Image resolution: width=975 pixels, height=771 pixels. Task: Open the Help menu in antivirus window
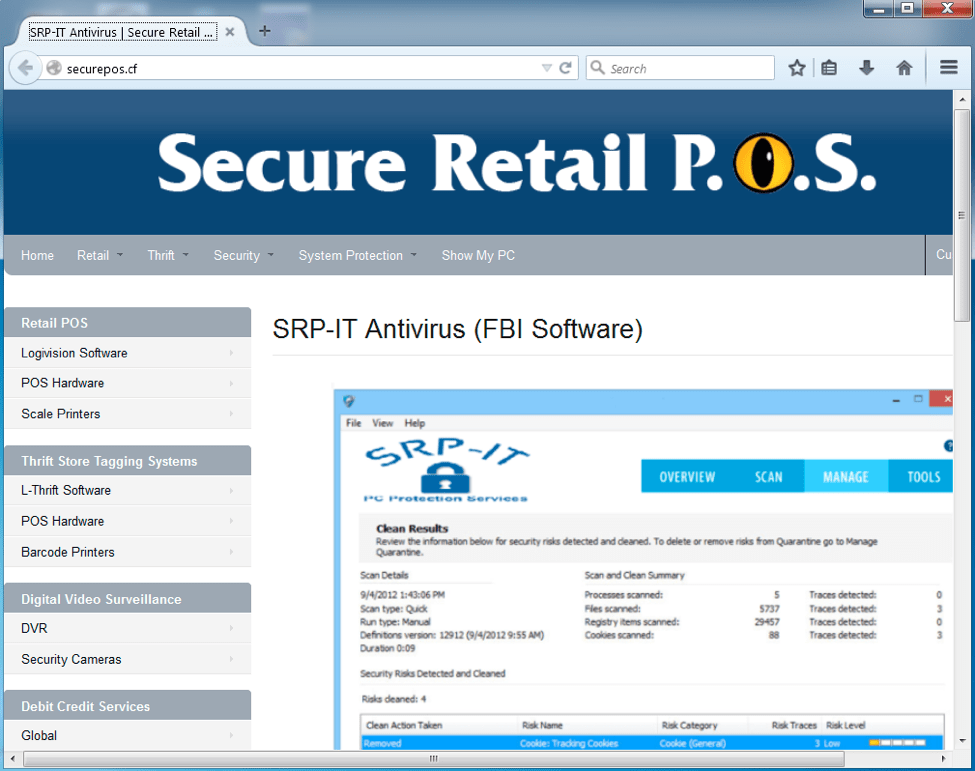(415, 423)
